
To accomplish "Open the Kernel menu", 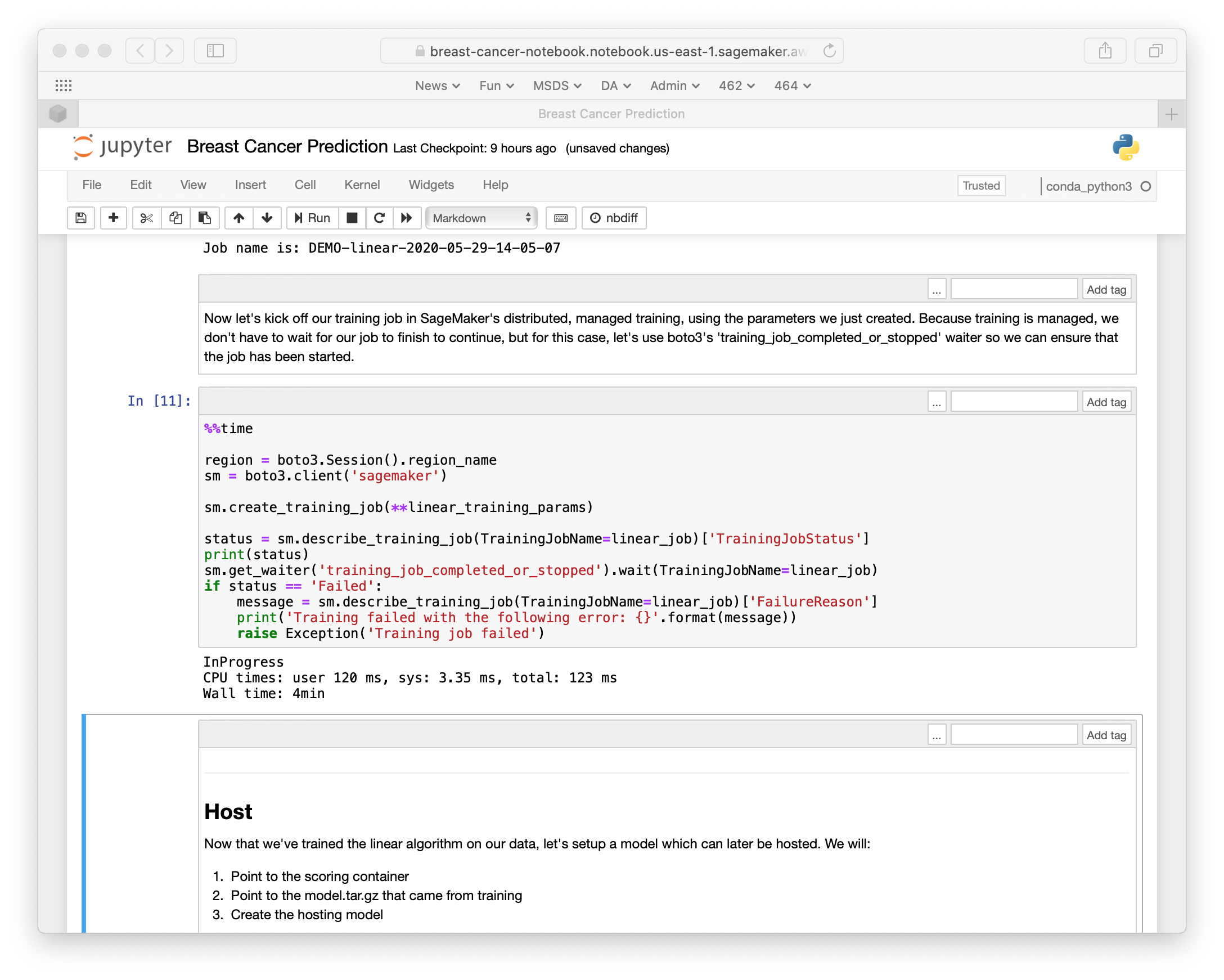I will click(x=362, y=185).
